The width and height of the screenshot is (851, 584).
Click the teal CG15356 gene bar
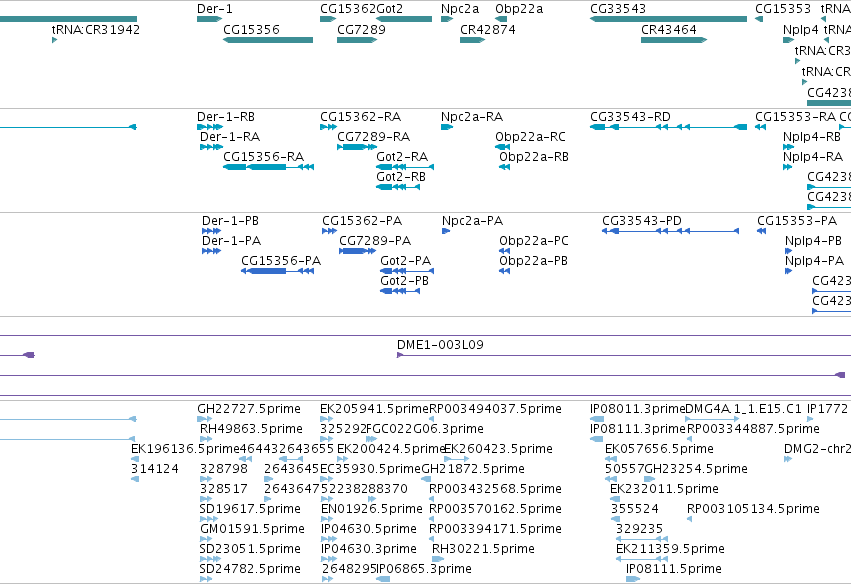[268, 40]
